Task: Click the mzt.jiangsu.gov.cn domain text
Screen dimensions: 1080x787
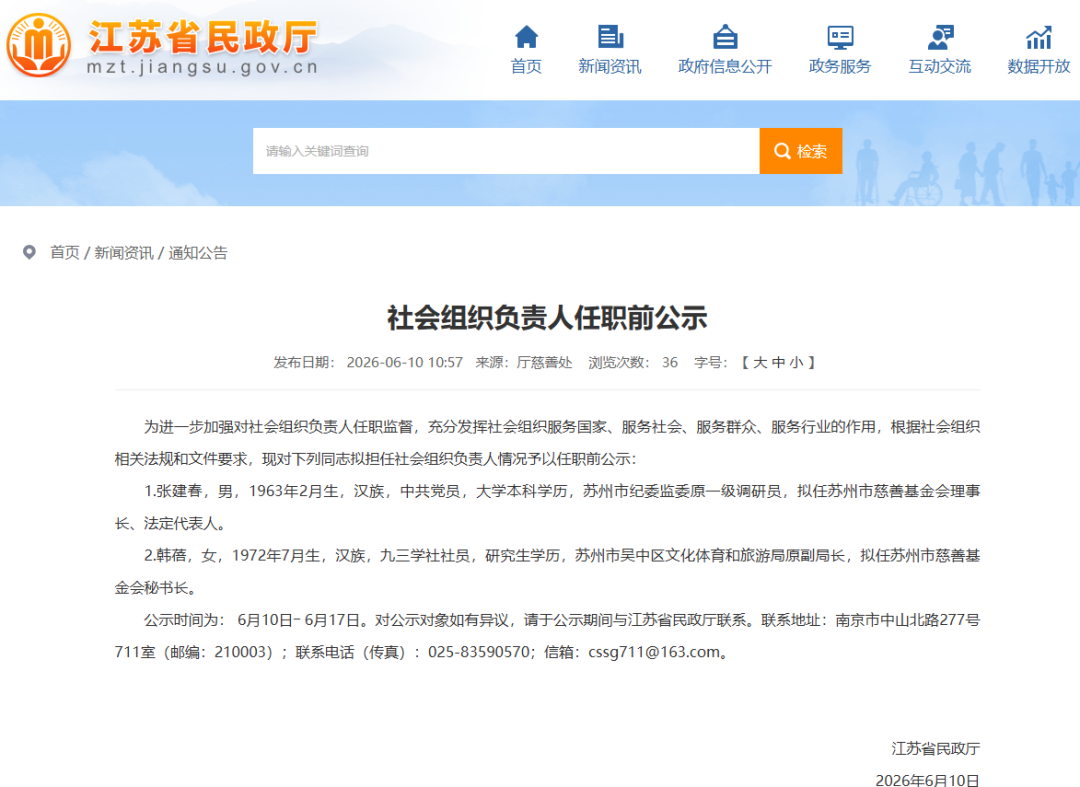Action: click(202, 67)
